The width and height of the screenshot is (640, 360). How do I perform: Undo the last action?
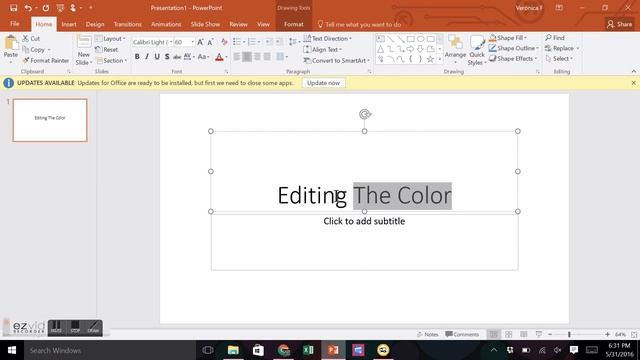point(28,8)
